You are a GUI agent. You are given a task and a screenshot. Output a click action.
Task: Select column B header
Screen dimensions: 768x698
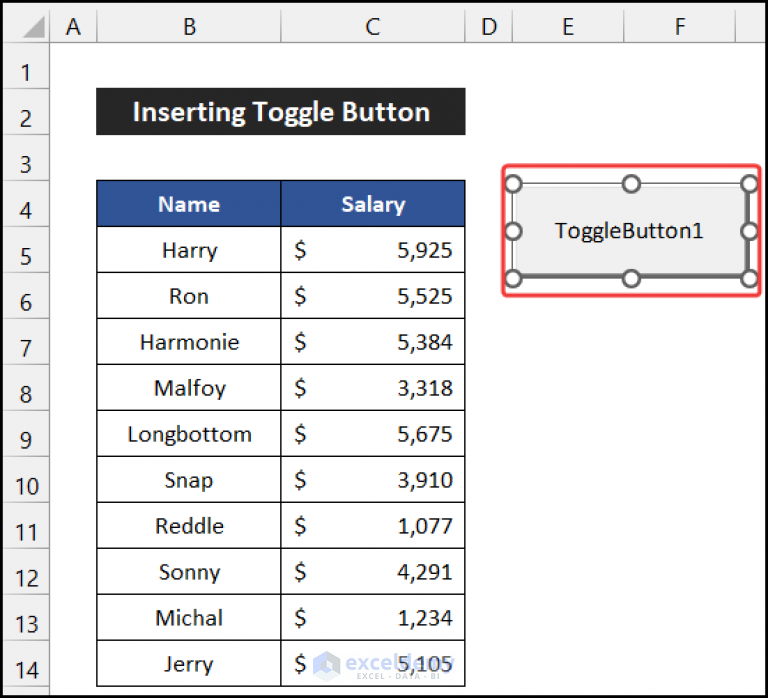tap(189, 26)
